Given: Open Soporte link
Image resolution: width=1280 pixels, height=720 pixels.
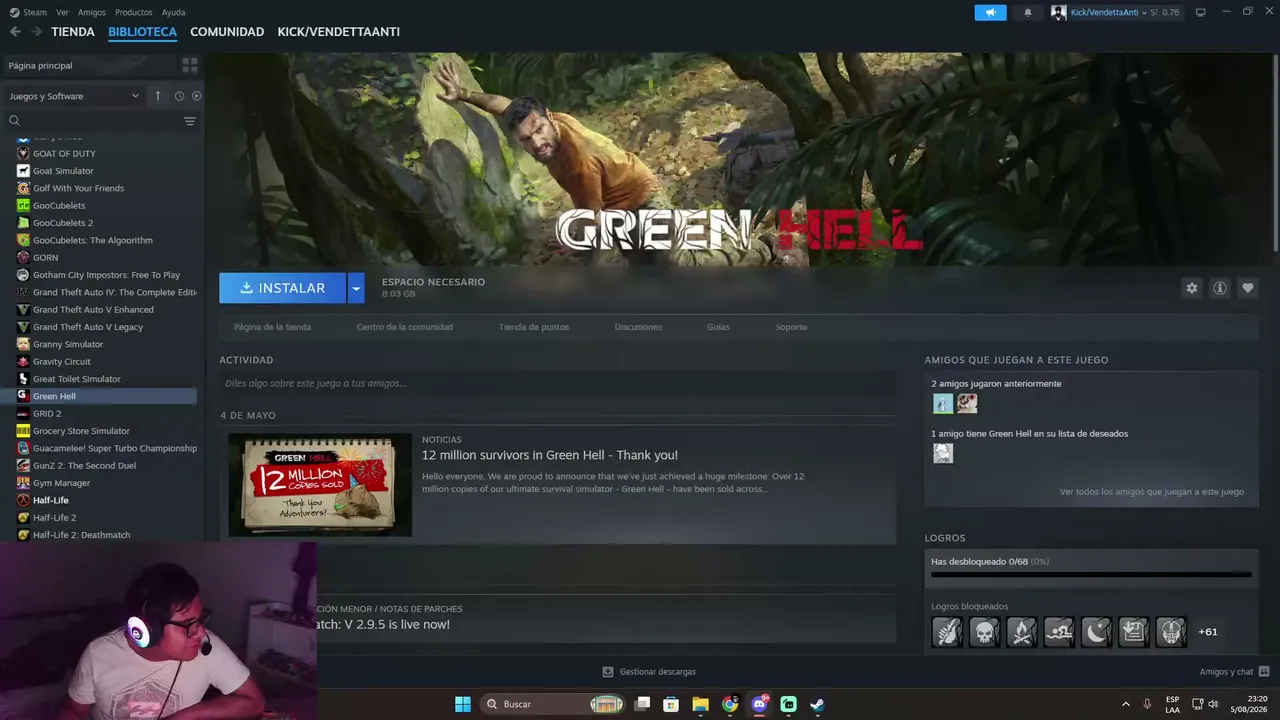Looking at the screenshot, I should [x=791, y=327].
